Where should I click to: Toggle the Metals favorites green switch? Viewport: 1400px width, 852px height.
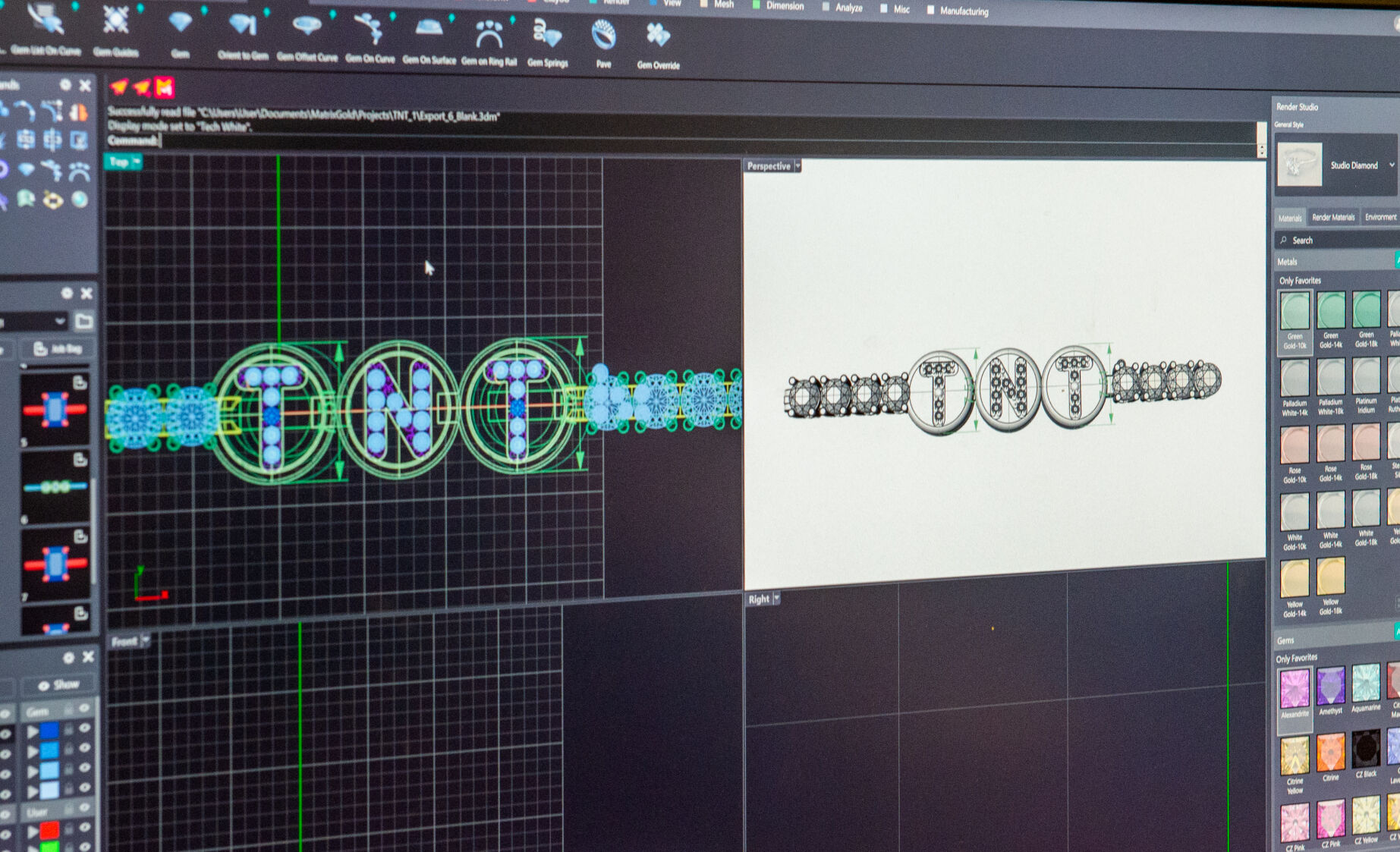coord(1398,260)
